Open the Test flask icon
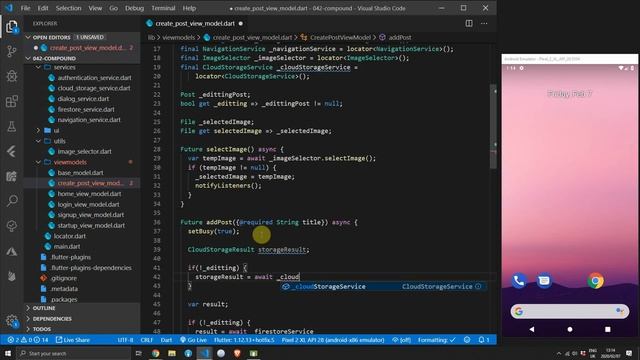The width and height of the screenshot is (640, 360). (x=12, y=126)
